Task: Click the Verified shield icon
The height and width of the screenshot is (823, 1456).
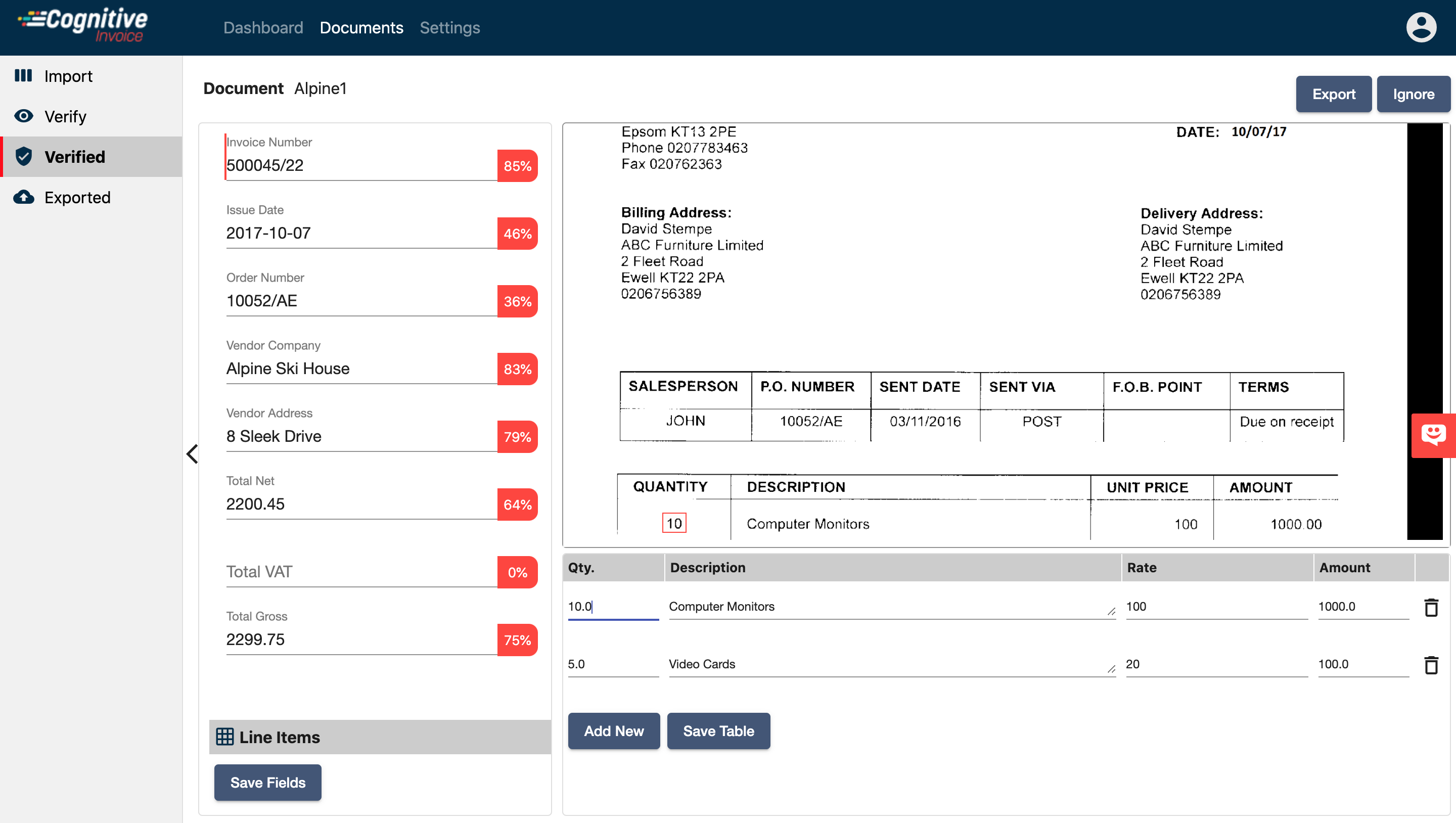Action: [23, 157]
